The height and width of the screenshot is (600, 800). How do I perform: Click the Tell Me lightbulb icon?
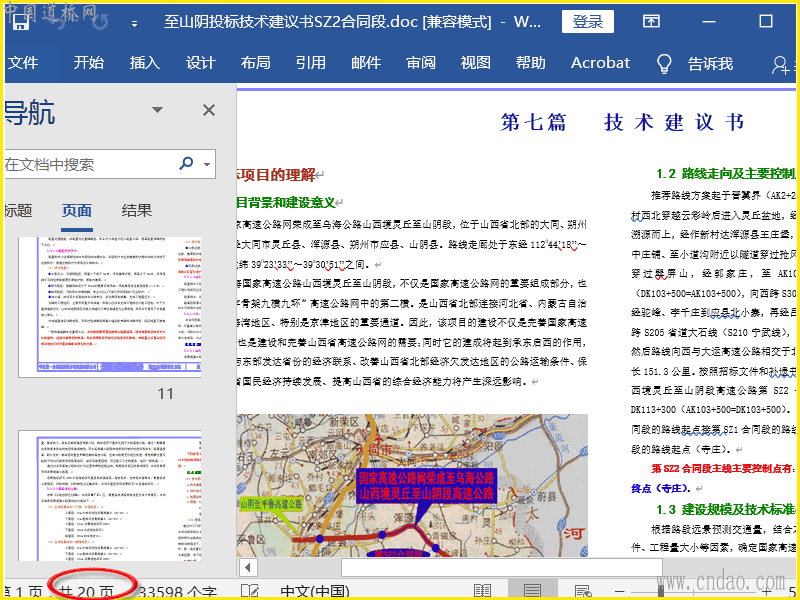coord(663,63)
